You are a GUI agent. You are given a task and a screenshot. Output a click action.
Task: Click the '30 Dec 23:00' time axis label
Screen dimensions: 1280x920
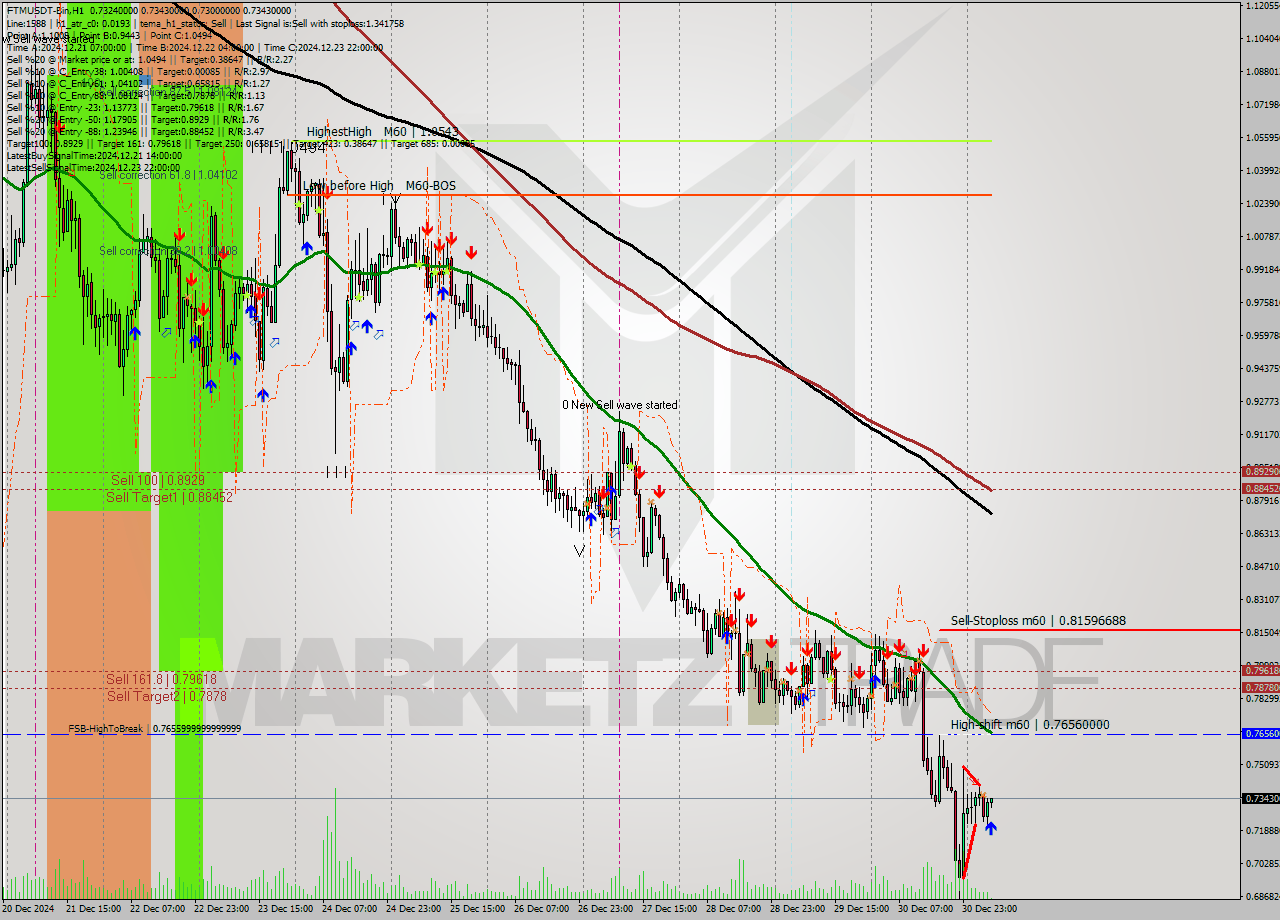990,909
